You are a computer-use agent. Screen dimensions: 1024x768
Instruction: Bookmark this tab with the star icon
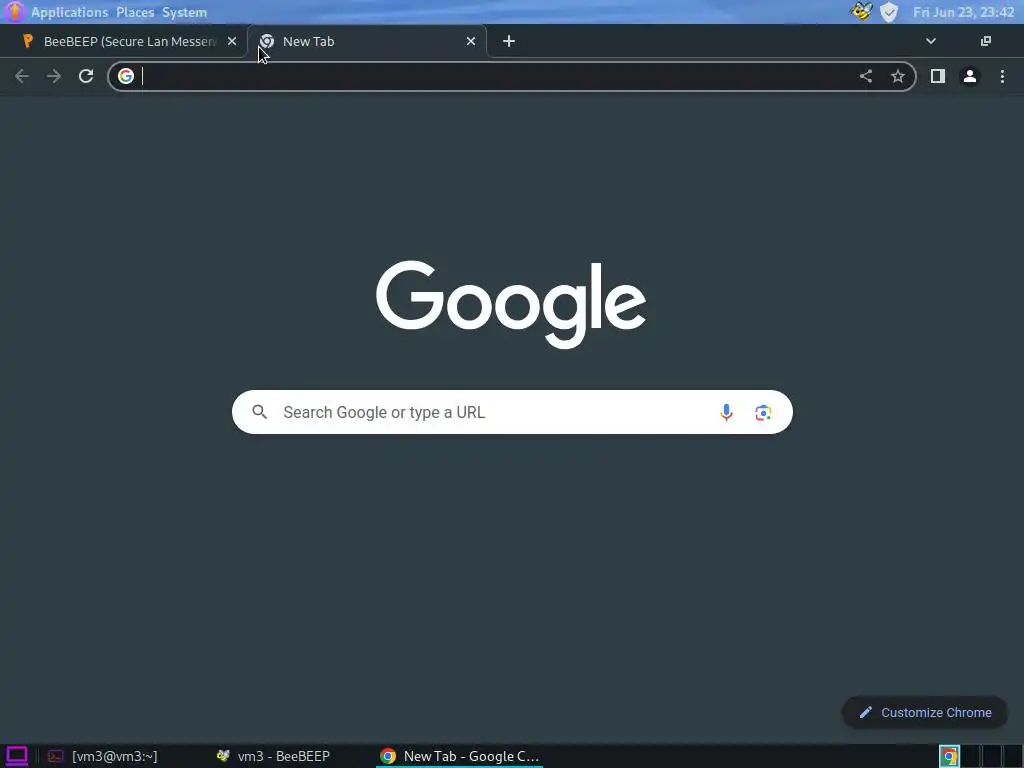tap(898, 76)
